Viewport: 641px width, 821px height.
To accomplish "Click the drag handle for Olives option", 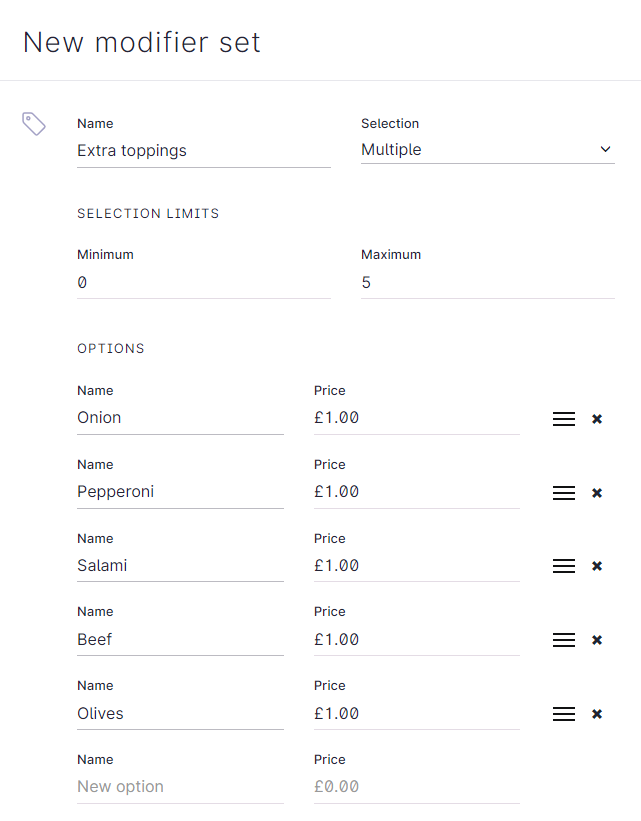I will [x=564, y=714].
